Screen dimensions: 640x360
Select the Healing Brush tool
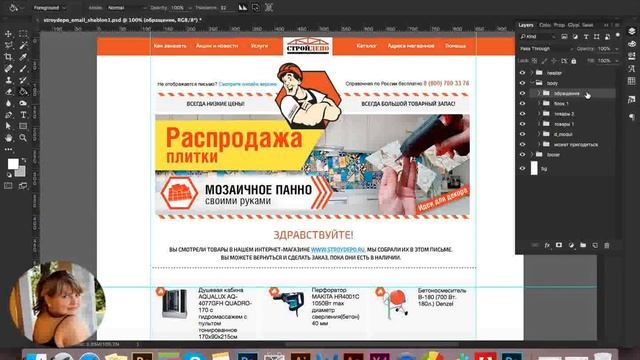[x=8, y=69]
